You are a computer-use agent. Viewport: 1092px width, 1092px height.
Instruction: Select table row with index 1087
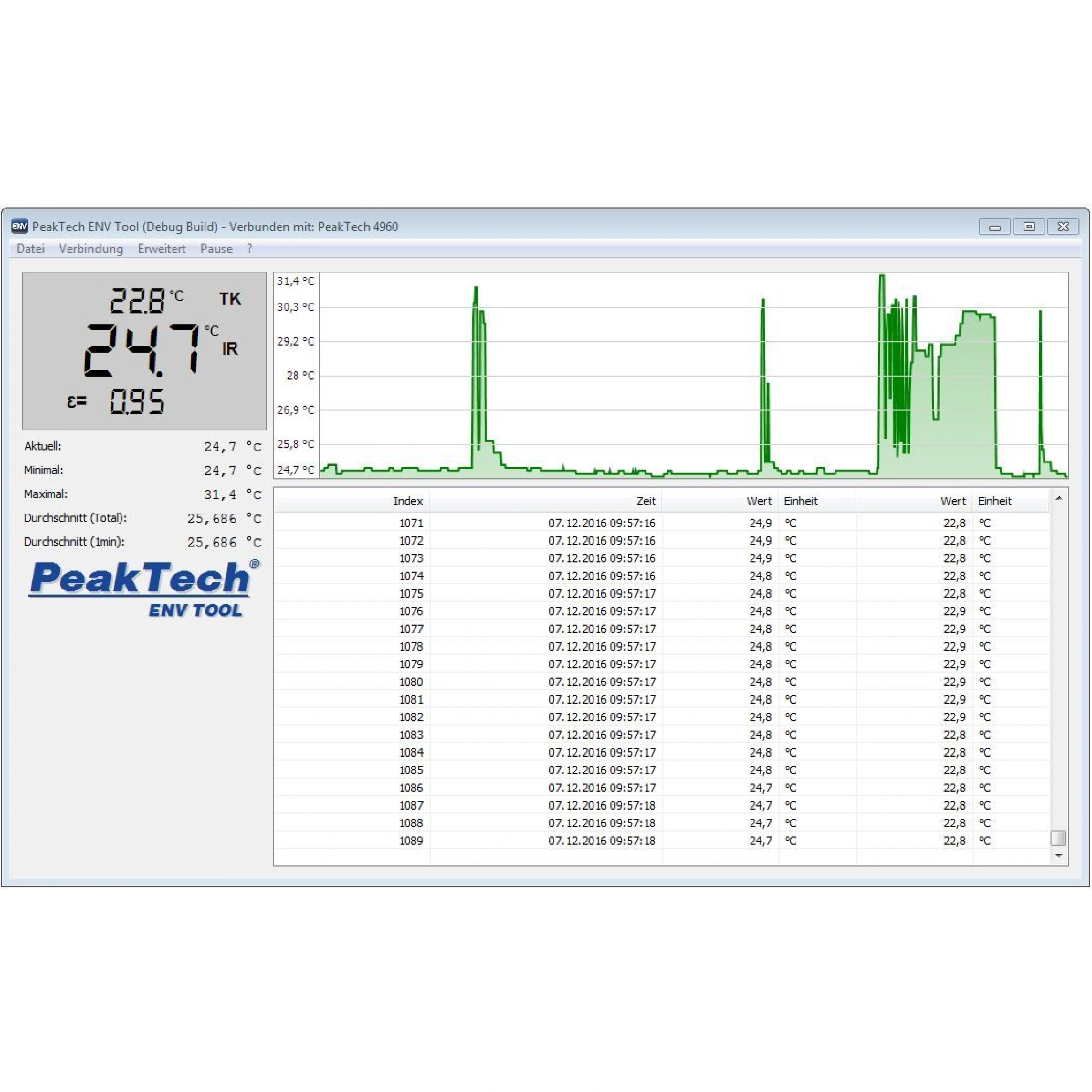pyautogui.click(x=662, y=805)
